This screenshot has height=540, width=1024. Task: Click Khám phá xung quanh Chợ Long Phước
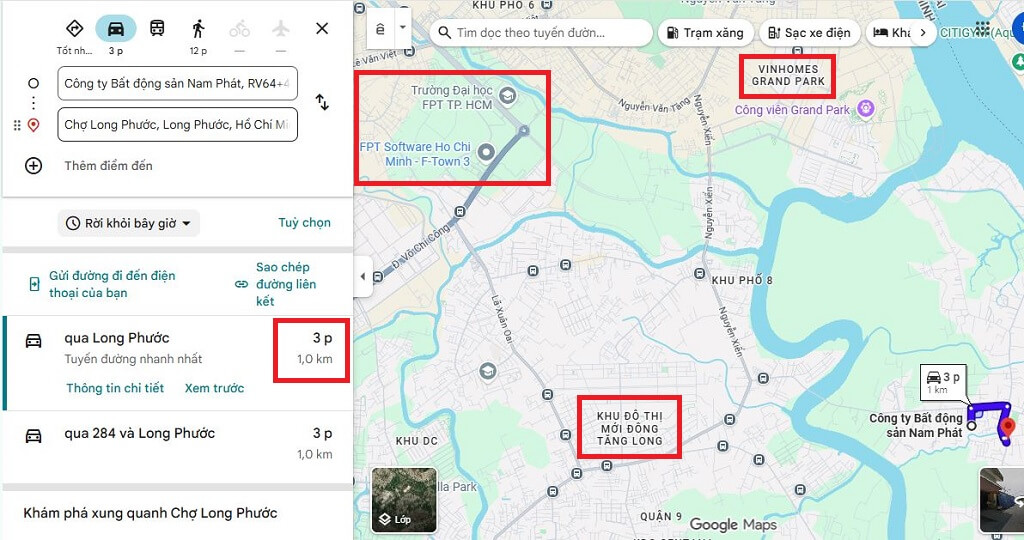coord(150,513)
